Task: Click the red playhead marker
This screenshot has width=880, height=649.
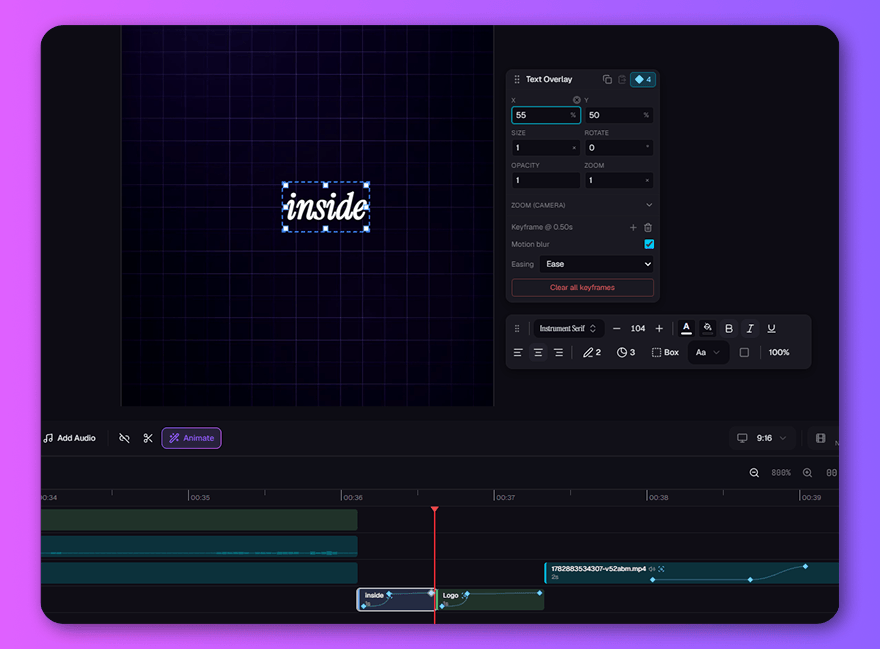Action: tap(435, 509)
